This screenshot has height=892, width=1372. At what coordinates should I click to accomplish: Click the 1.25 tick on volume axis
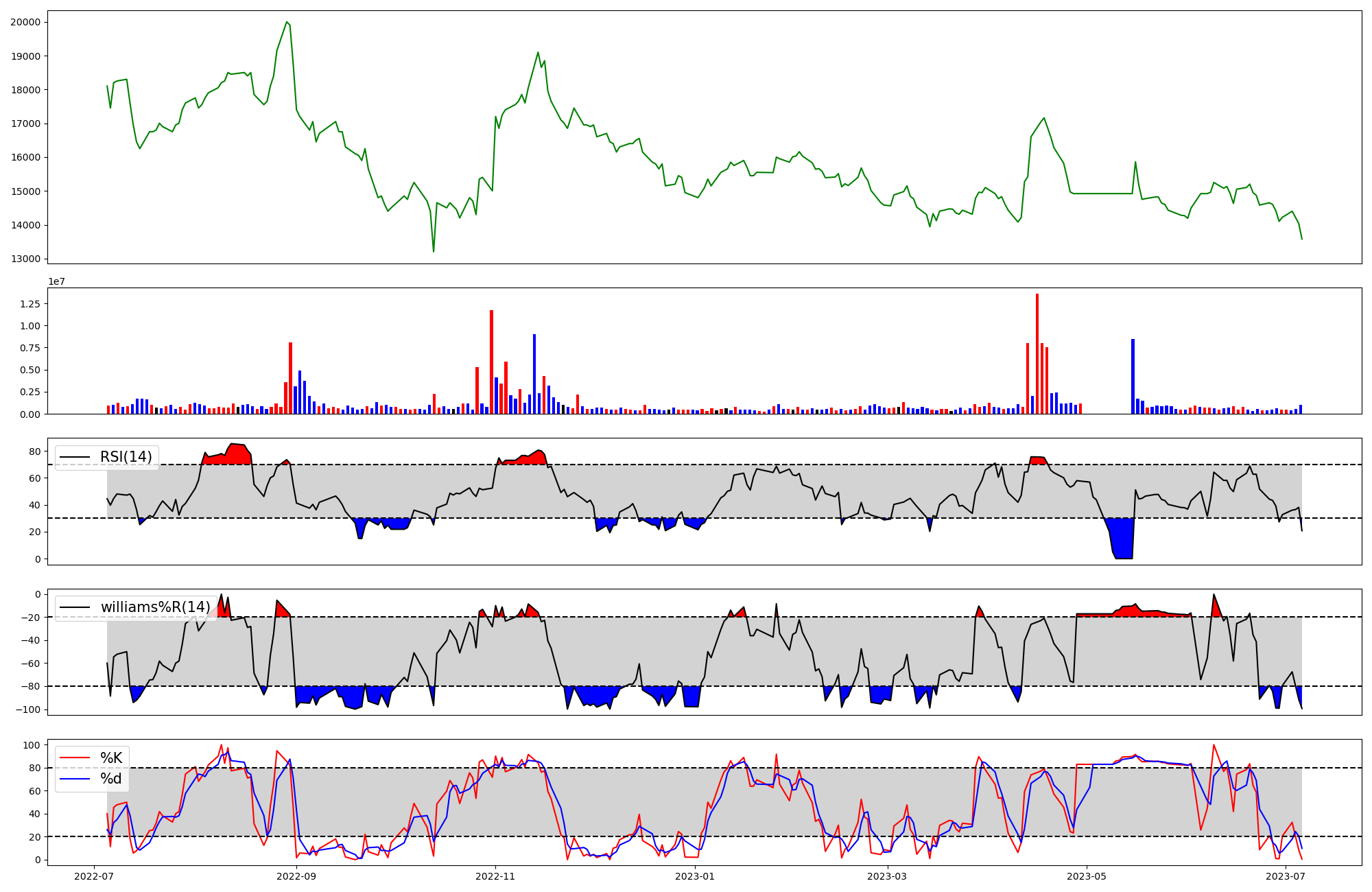point(29,304)
